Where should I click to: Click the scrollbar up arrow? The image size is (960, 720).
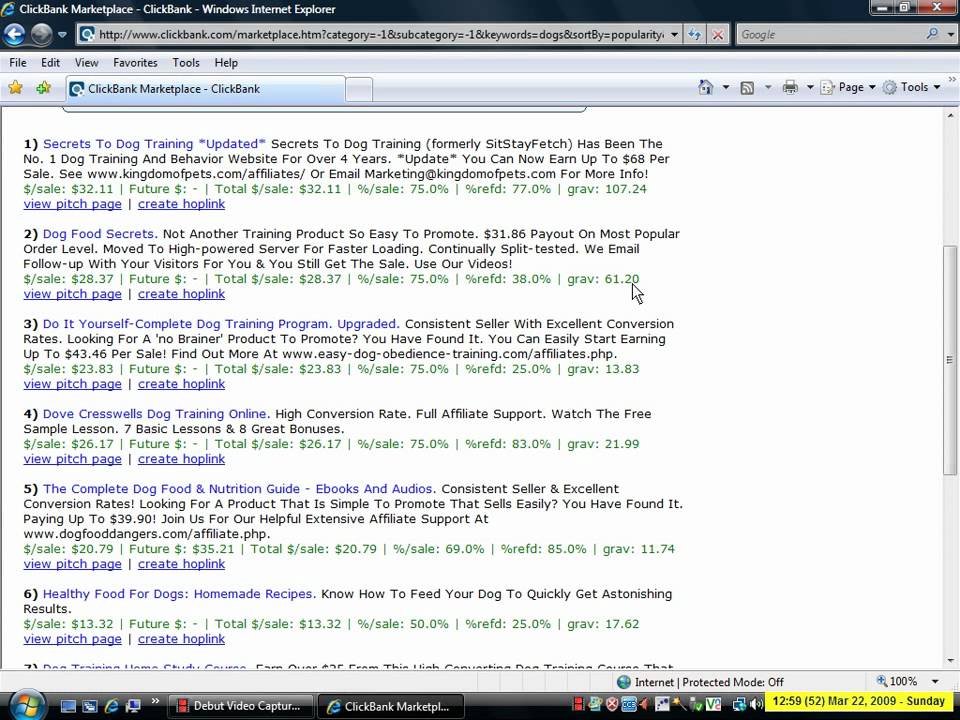[950, 115]
